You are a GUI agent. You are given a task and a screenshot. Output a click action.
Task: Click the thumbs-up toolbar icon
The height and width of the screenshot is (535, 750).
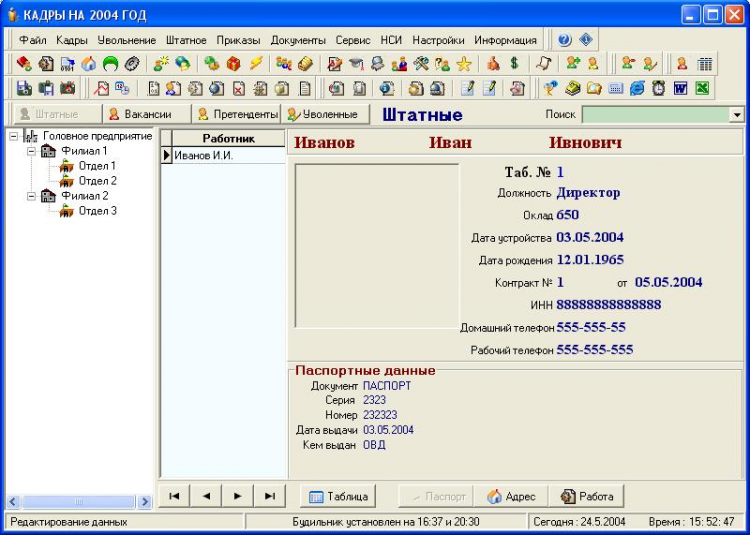point(493,64)
